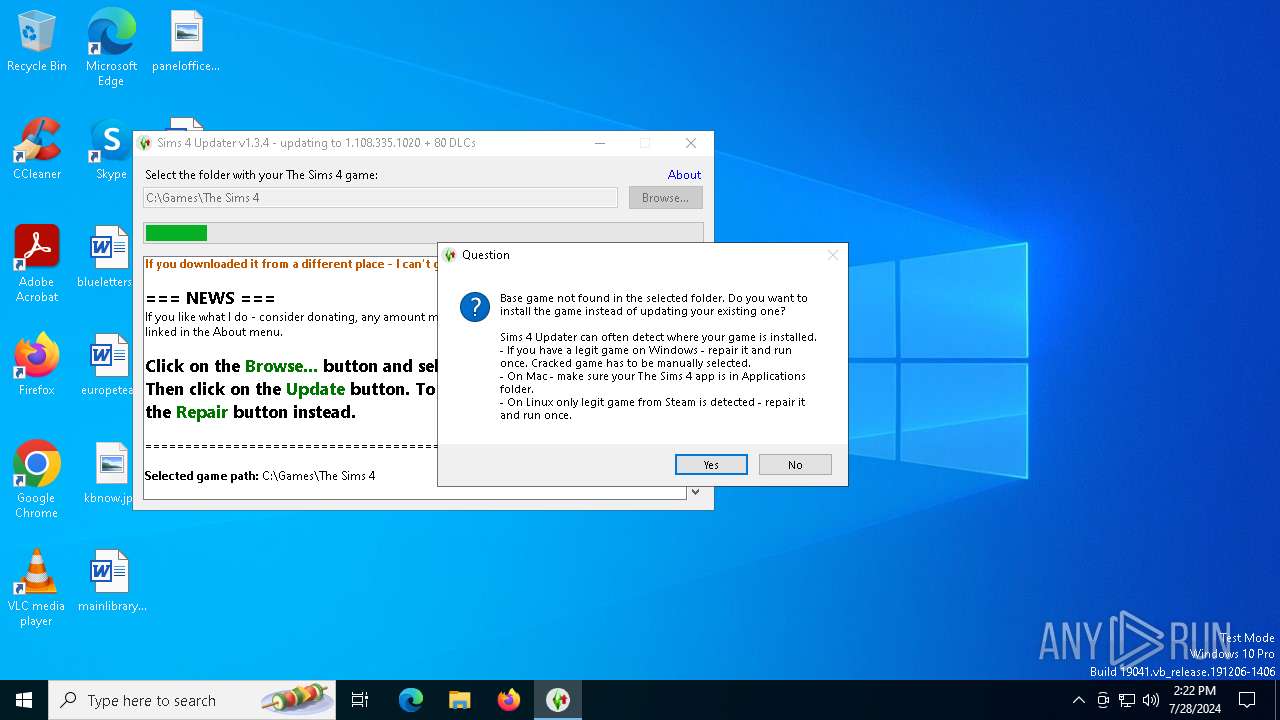1280x720 pixels.
Task: Click the disabled Browse... button
Action: pyautogui.click(x=665, y=198)
